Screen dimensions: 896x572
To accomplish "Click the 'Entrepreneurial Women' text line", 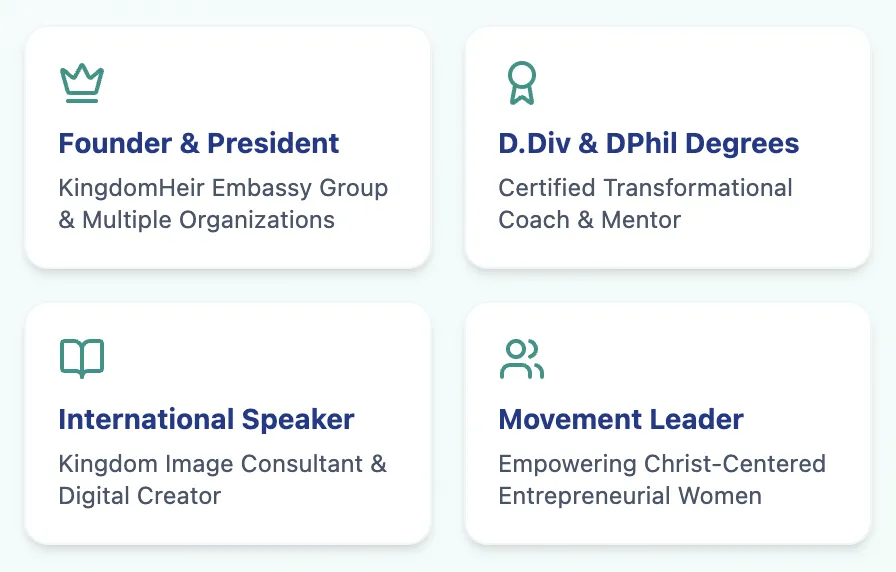I will [630, 496].
